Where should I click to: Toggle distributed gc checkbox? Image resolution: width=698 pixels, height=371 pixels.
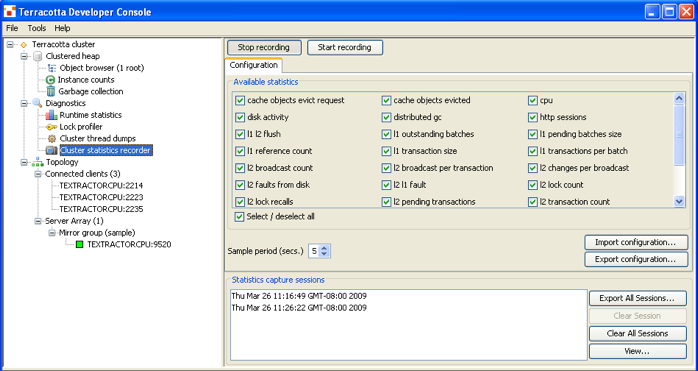click(386, 118)
